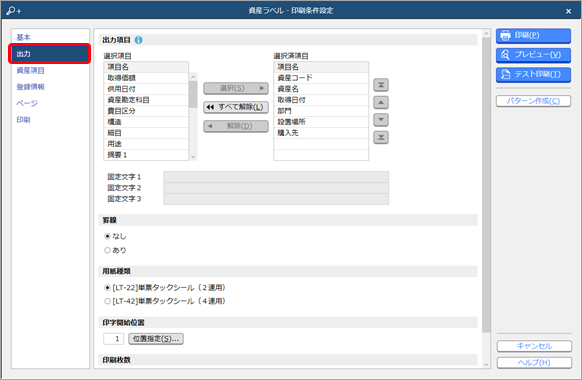582x380 pixels.
Task: Click パターン作成(C) button
Action: [x=533, y=101]
